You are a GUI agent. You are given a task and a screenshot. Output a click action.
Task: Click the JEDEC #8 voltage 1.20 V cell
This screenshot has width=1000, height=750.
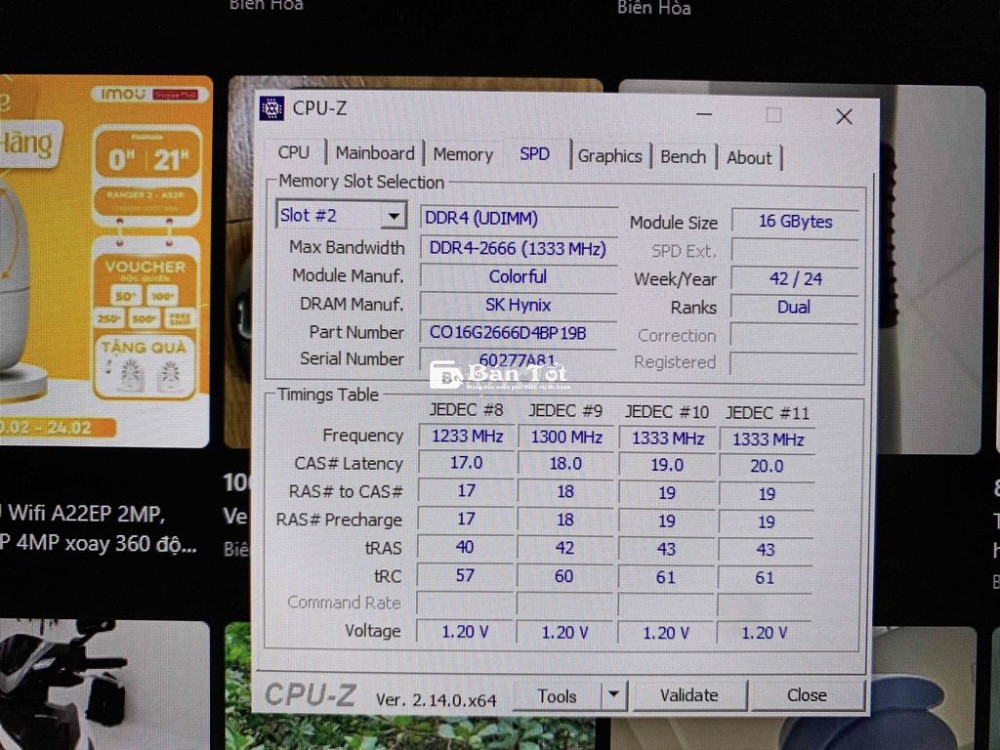[x=465, y=631]
